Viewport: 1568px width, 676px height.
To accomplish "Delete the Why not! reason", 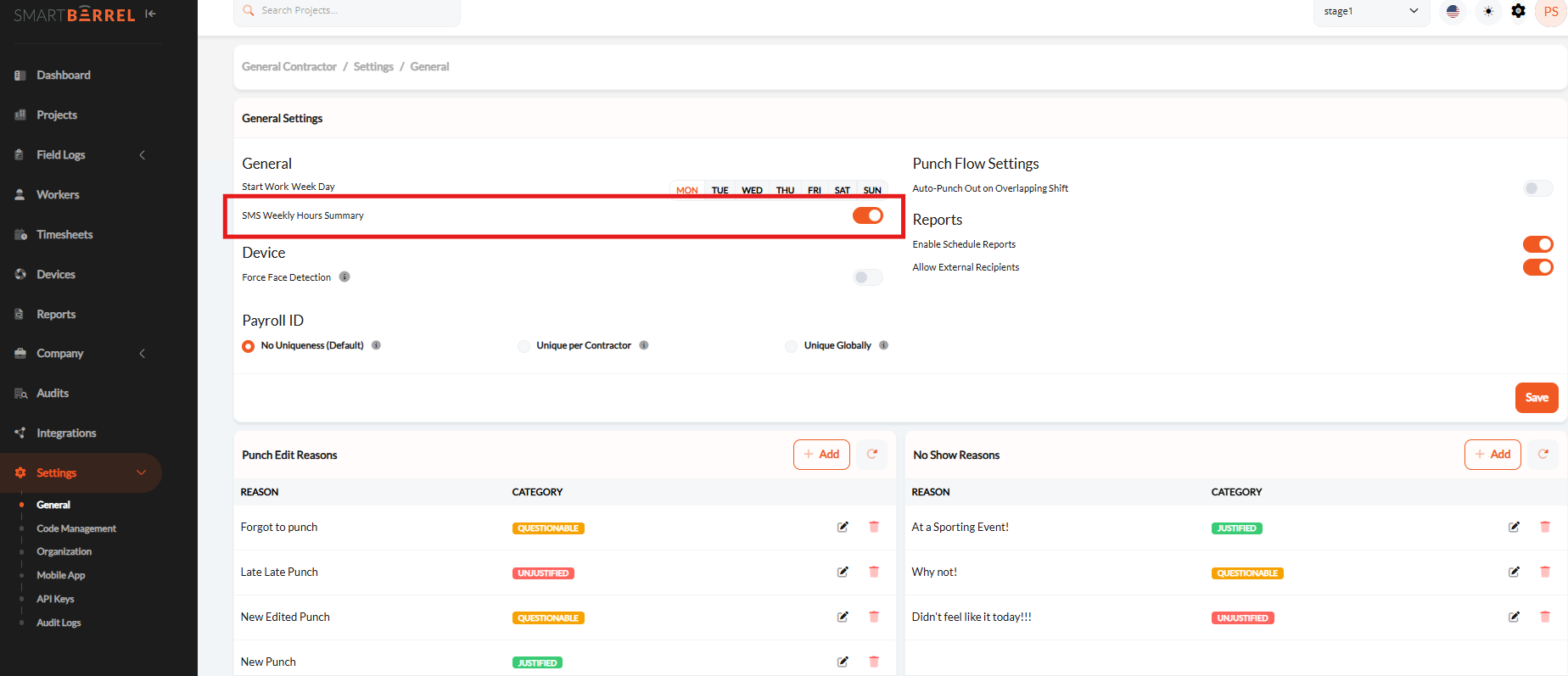I will (1545, 572).
